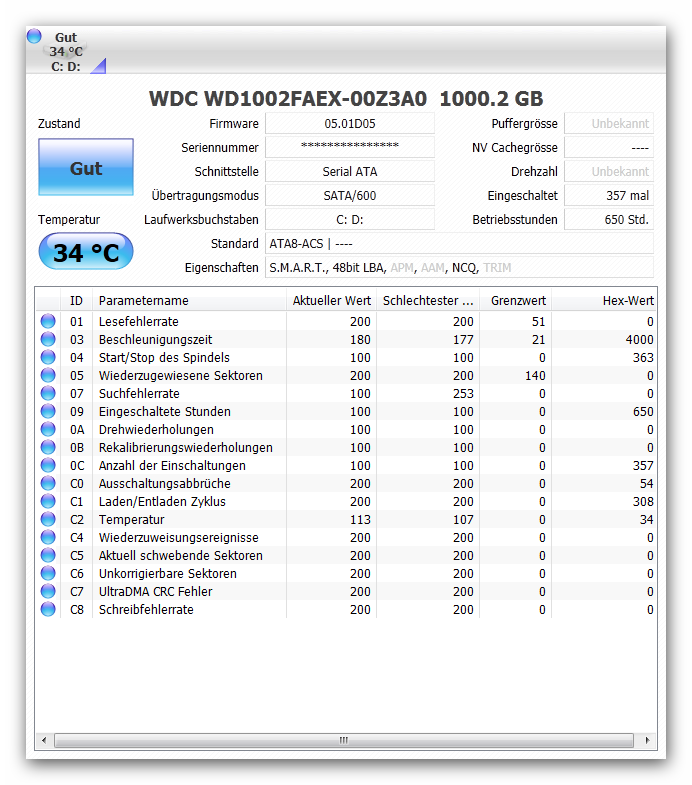Click the hex value 4000 in table
Viewport: 692px width, 785px height.
click(639, 339)
